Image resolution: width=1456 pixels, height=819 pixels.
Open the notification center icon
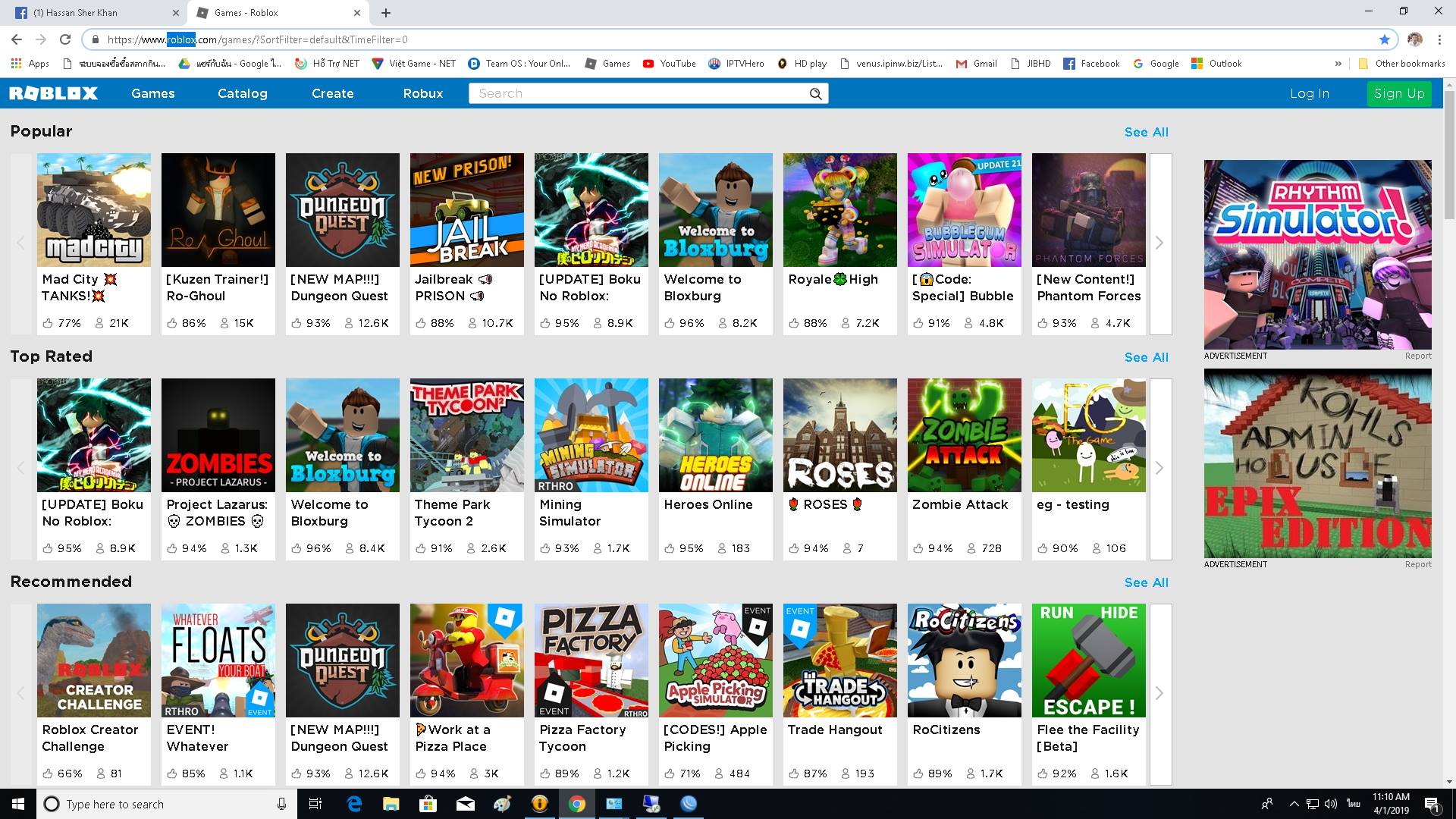(x=1432, y=804)
